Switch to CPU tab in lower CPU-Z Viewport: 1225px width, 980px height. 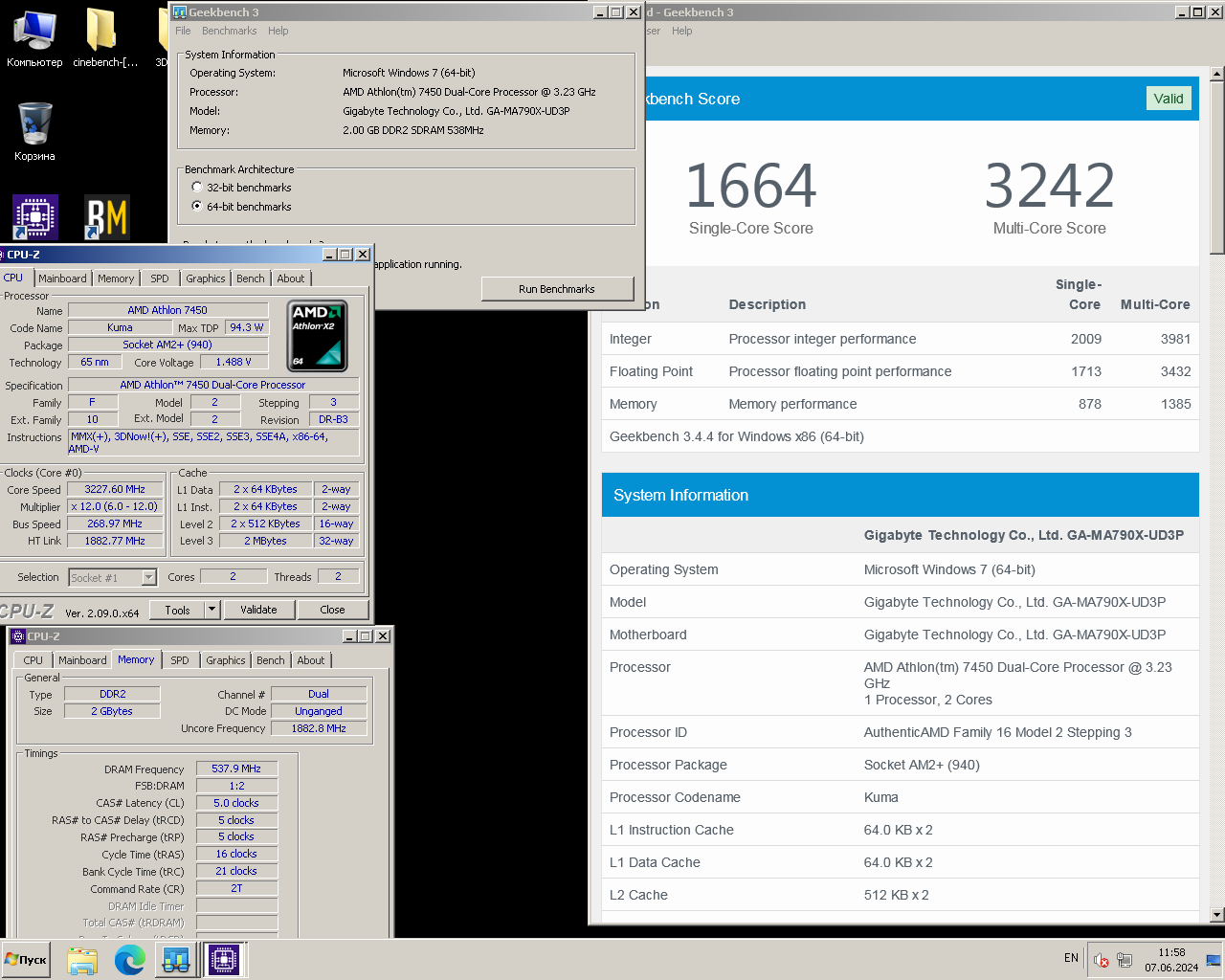click(x=33, y=660)
